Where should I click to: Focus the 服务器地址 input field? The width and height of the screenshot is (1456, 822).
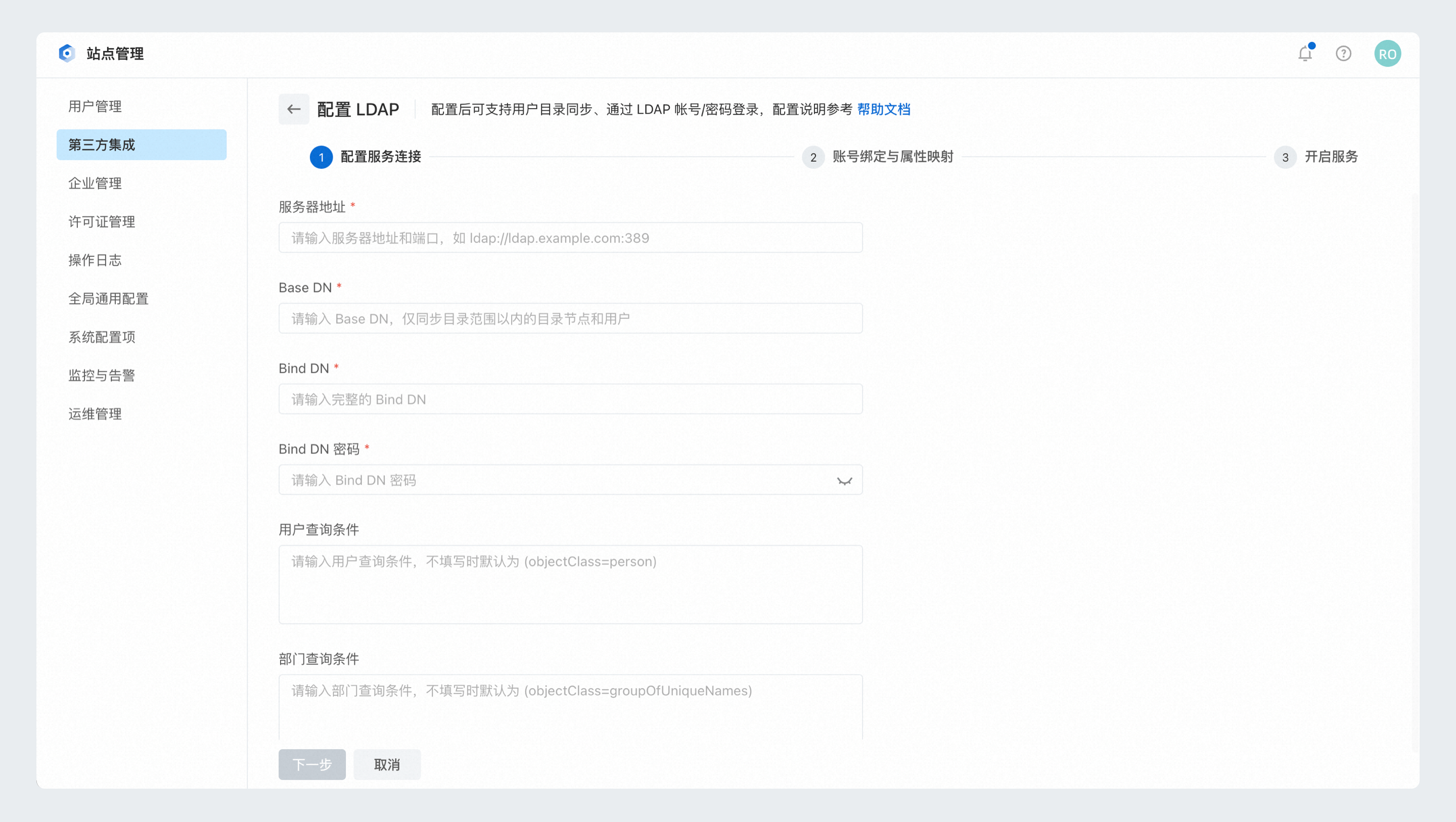tap(570, 238)
